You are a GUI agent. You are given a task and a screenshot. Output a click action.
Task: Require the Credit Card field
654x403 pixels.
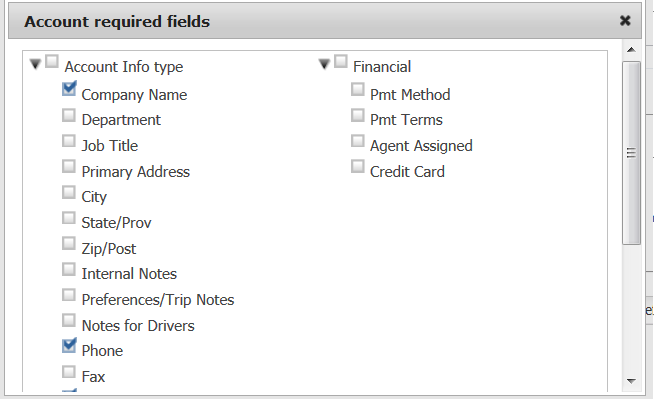click(357, 167)
